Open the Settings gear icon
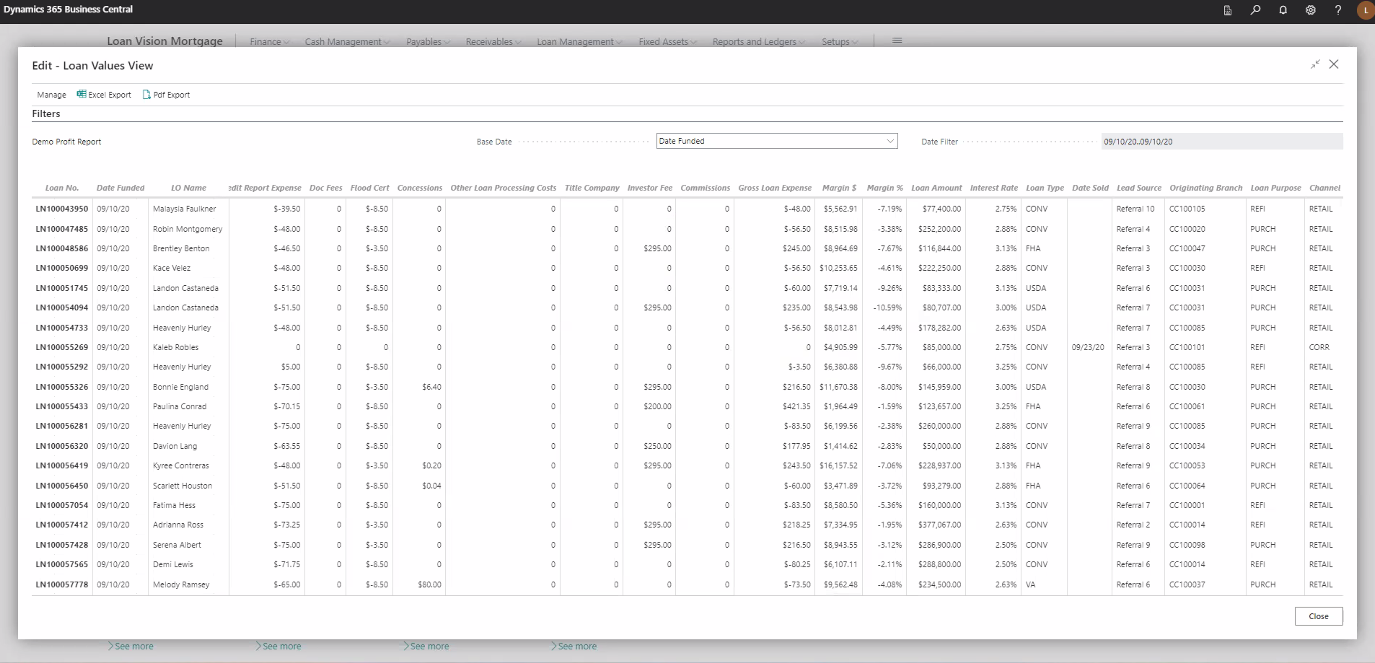1375x663 pixels. coord(1310,8)
